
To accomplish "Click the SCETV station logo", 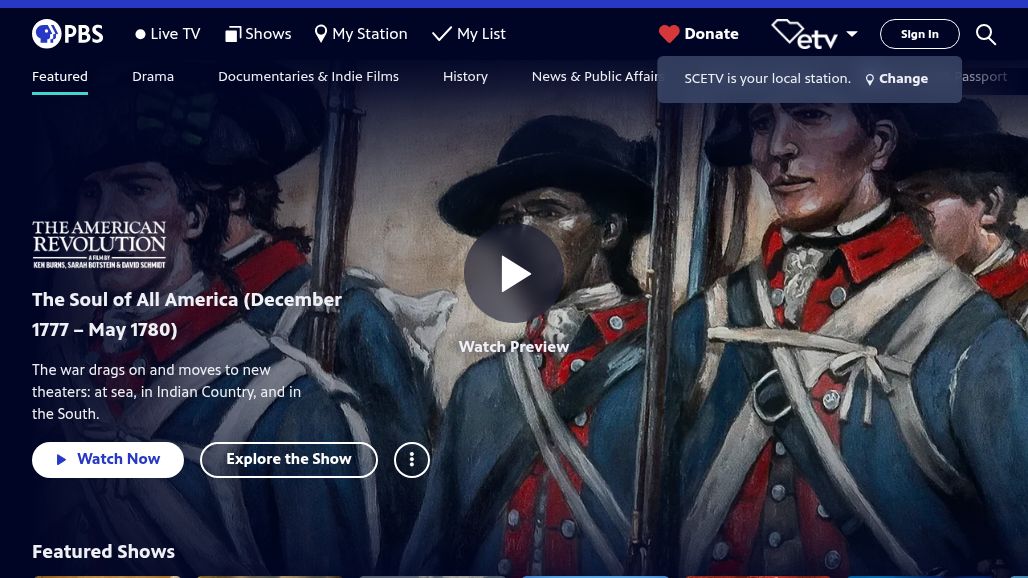I will click(804, 34).
